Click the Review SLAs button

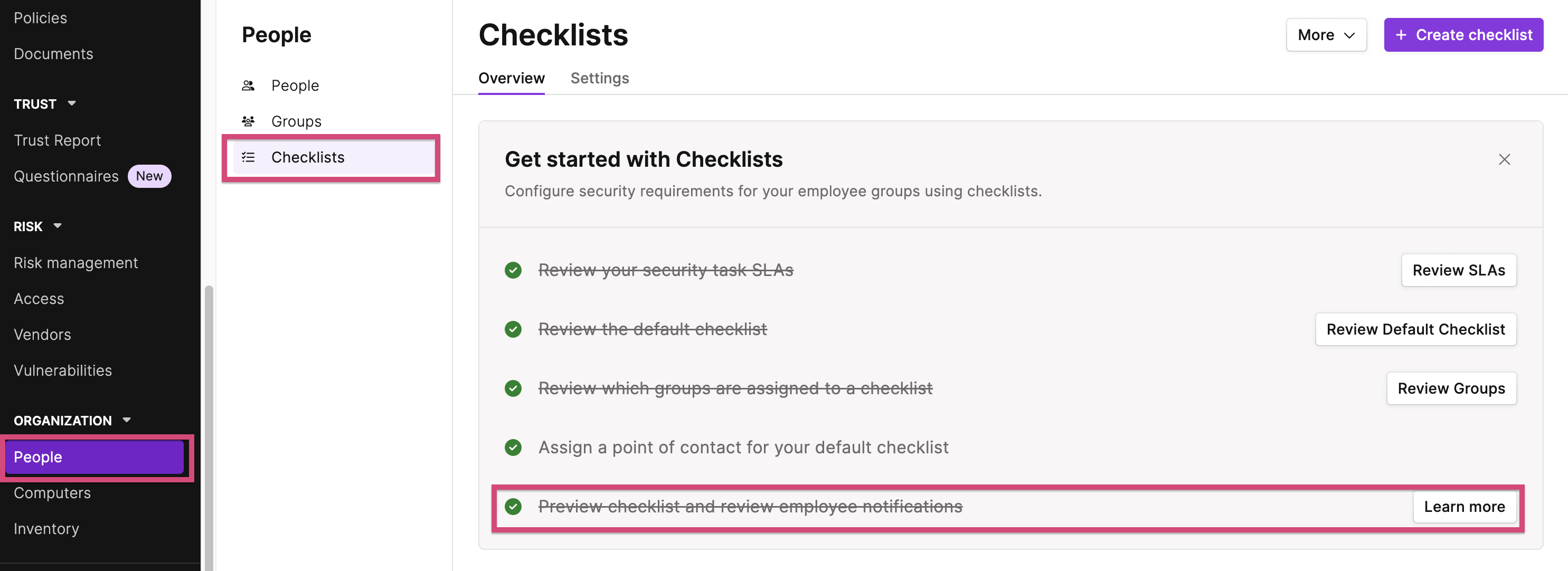tap(1458, 270)
